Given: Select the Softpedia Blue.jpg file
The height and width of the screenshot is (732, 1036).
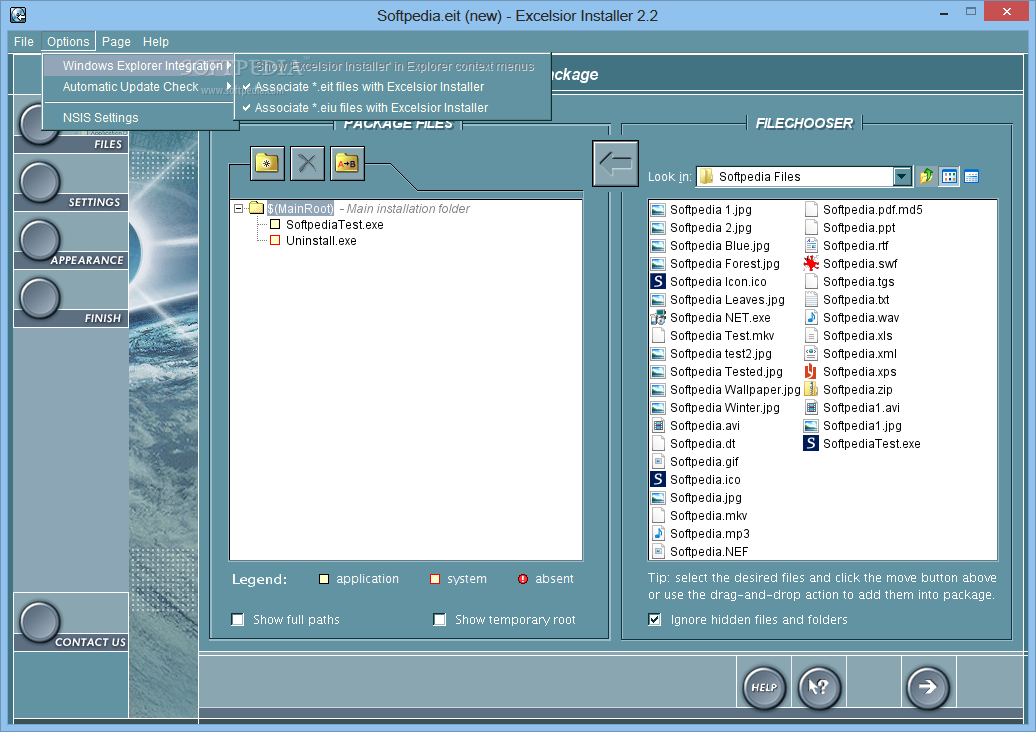Looking at the screenshot, I should click(712, 245).
